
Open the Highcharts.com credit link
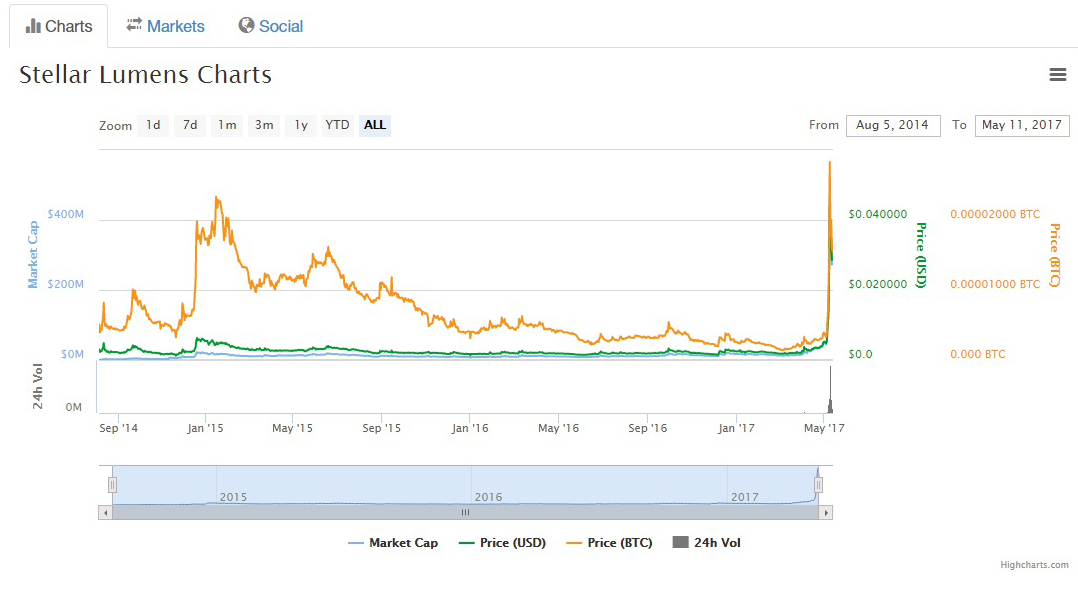click(x=1035, y=565)
